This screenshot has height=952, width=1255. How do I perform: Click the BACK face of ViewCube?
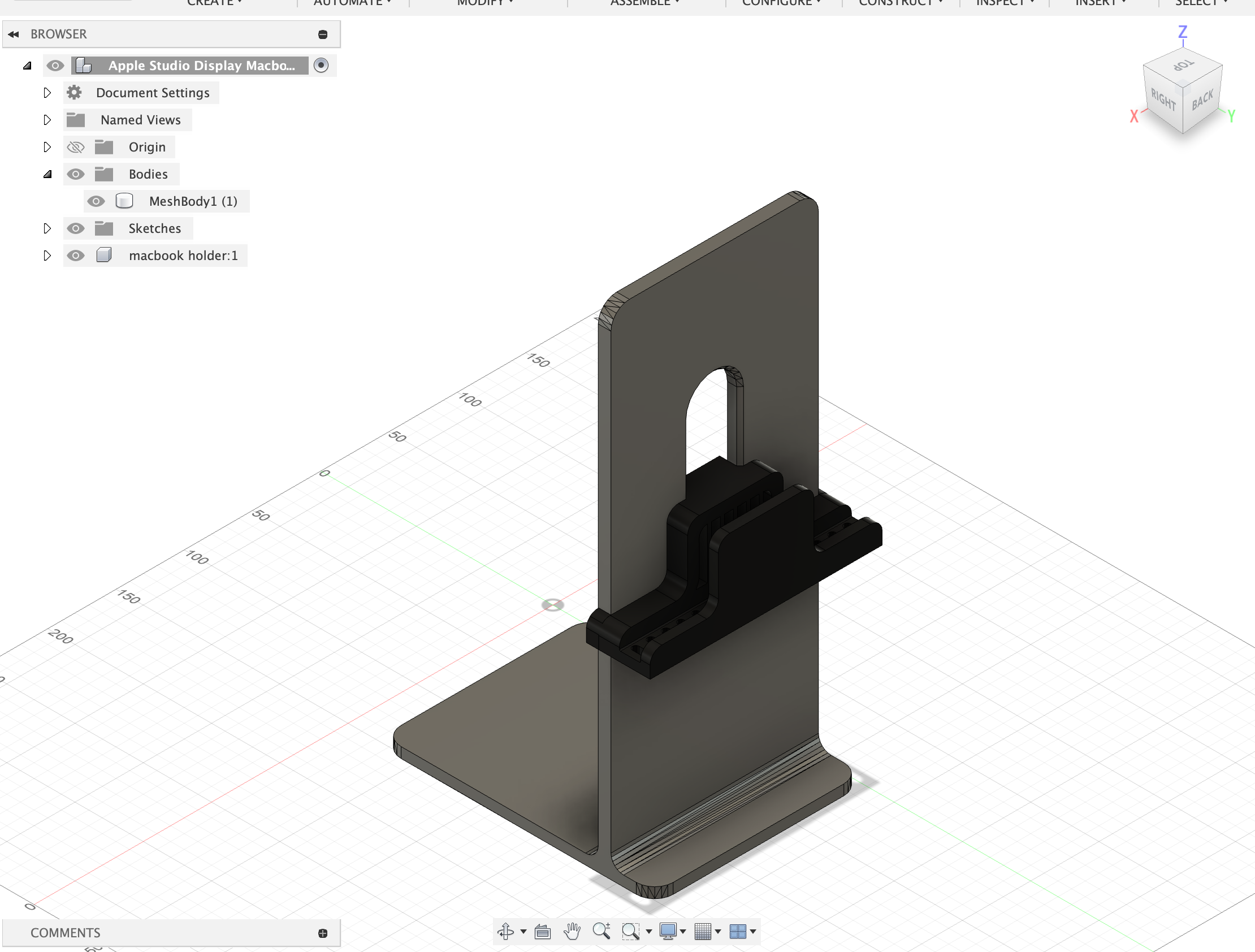[x=1202, y=100]
